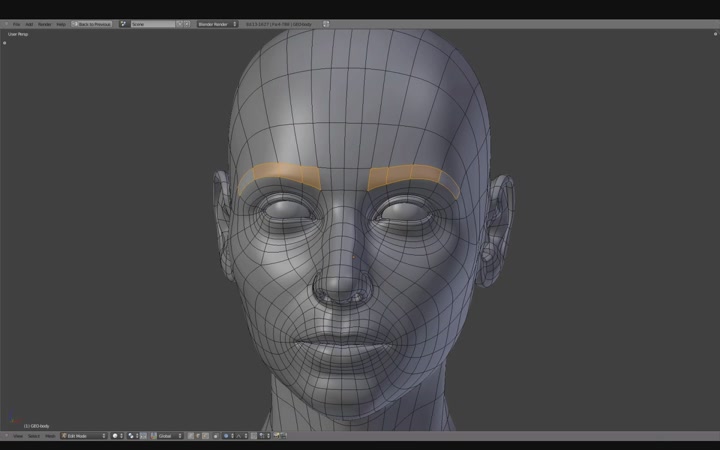The image size is (720, 450).
Task: Open the Mesh menu in 3D view header
Action: pyautogui.click(x=50, y=436)
